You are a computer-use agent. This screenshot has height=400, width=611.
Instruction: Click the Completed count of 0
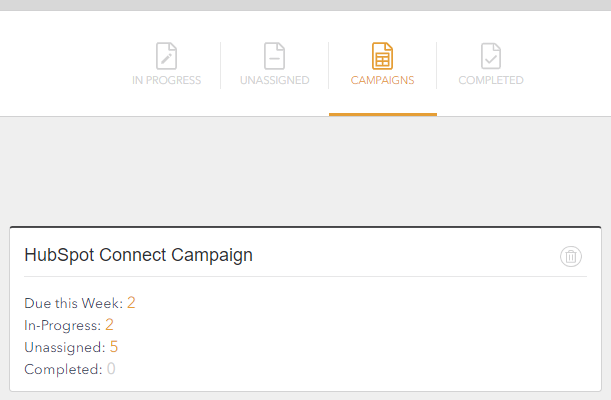tap(111, 368)
